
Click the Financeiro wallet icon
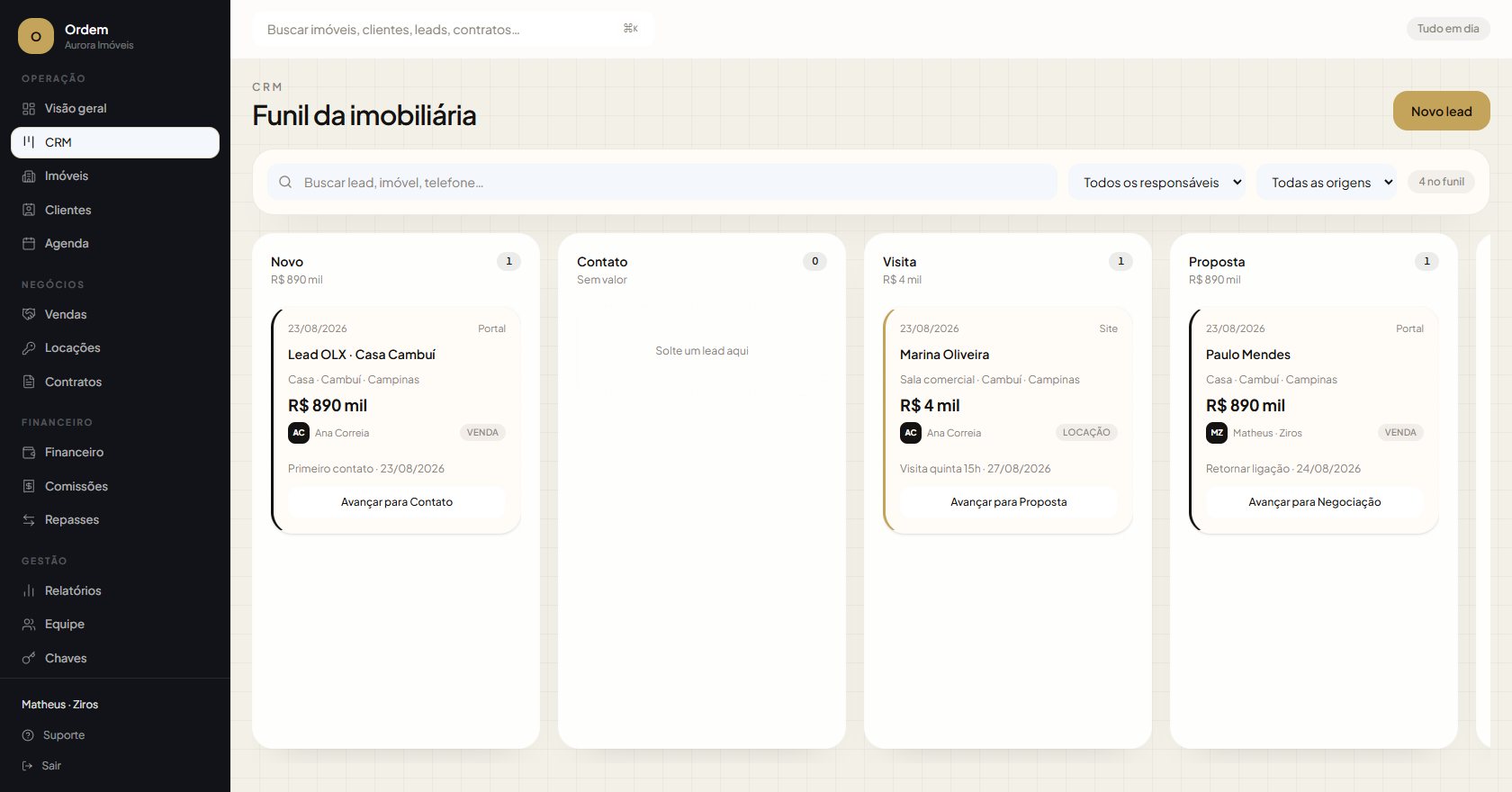(x=29, y=453)
